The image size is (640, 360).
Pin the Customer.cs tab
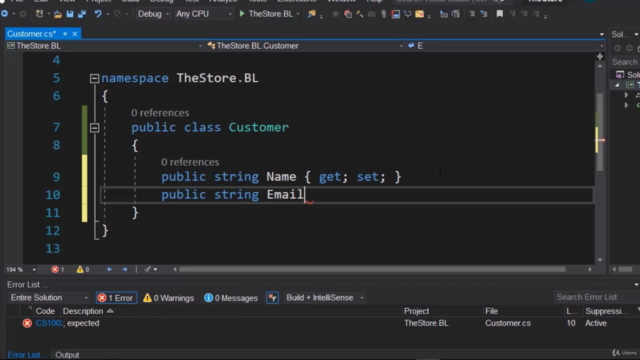point(65,34)
